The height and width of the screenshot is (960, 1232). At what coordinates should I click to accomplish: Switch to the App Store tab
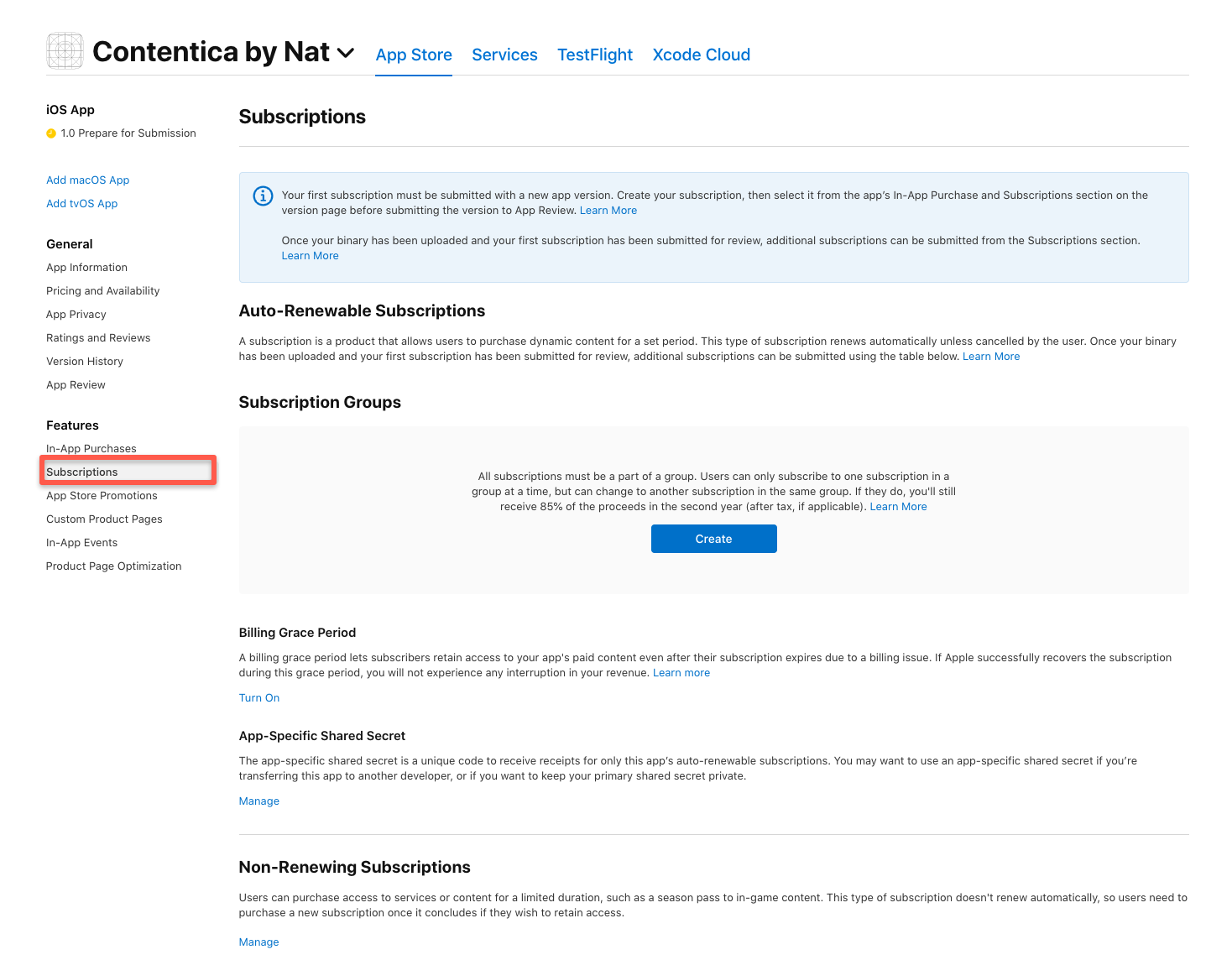[x=414, y=55]
